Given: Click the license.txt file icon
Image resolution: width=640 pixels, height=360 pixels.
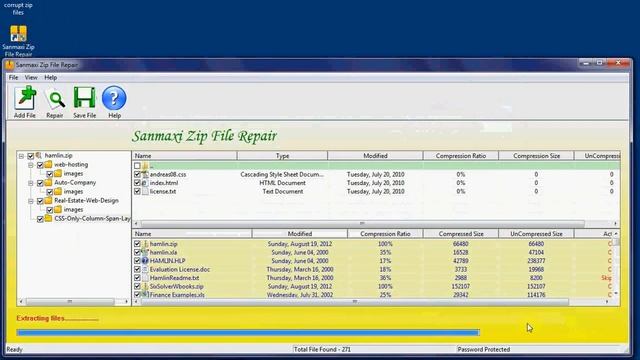Looking at the screenshot, I should [145, 191].
